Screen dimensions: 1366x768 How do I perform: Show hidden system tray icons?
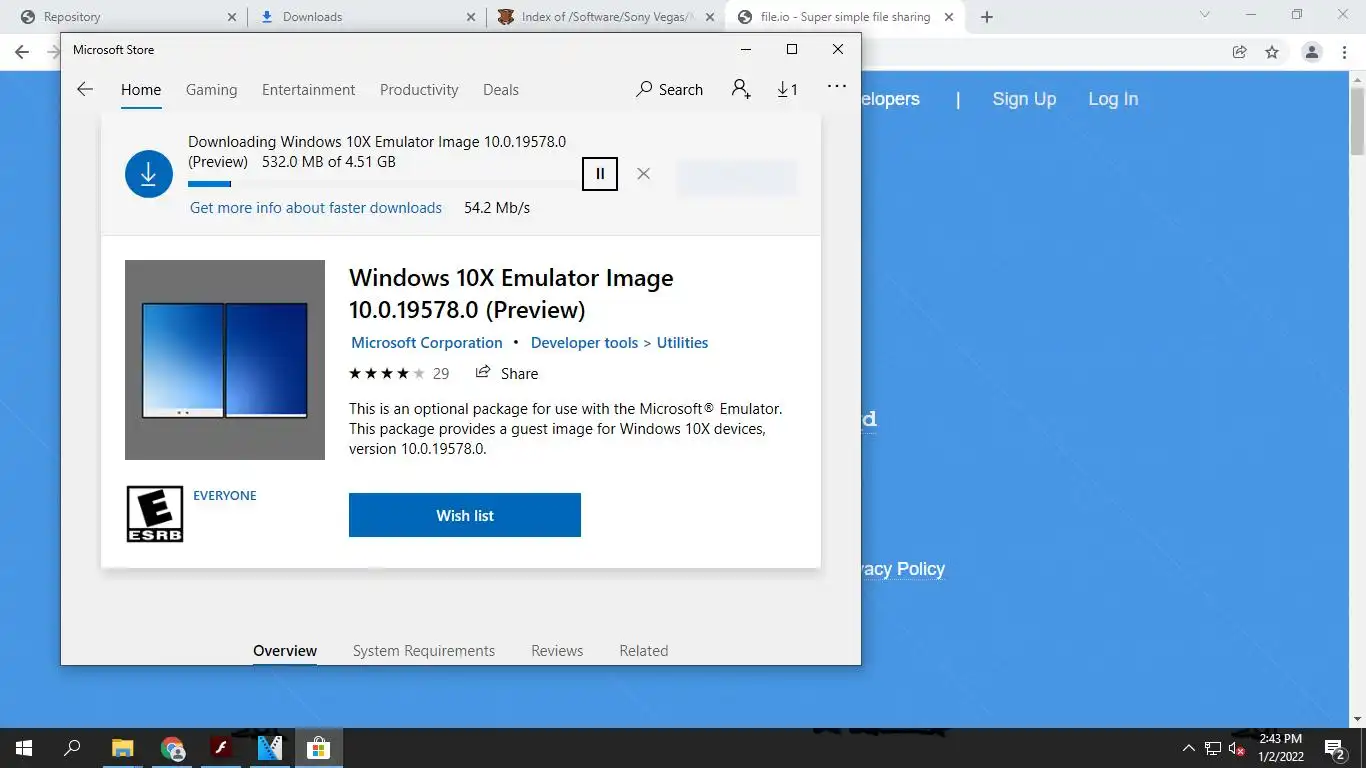coord(1188,748)
